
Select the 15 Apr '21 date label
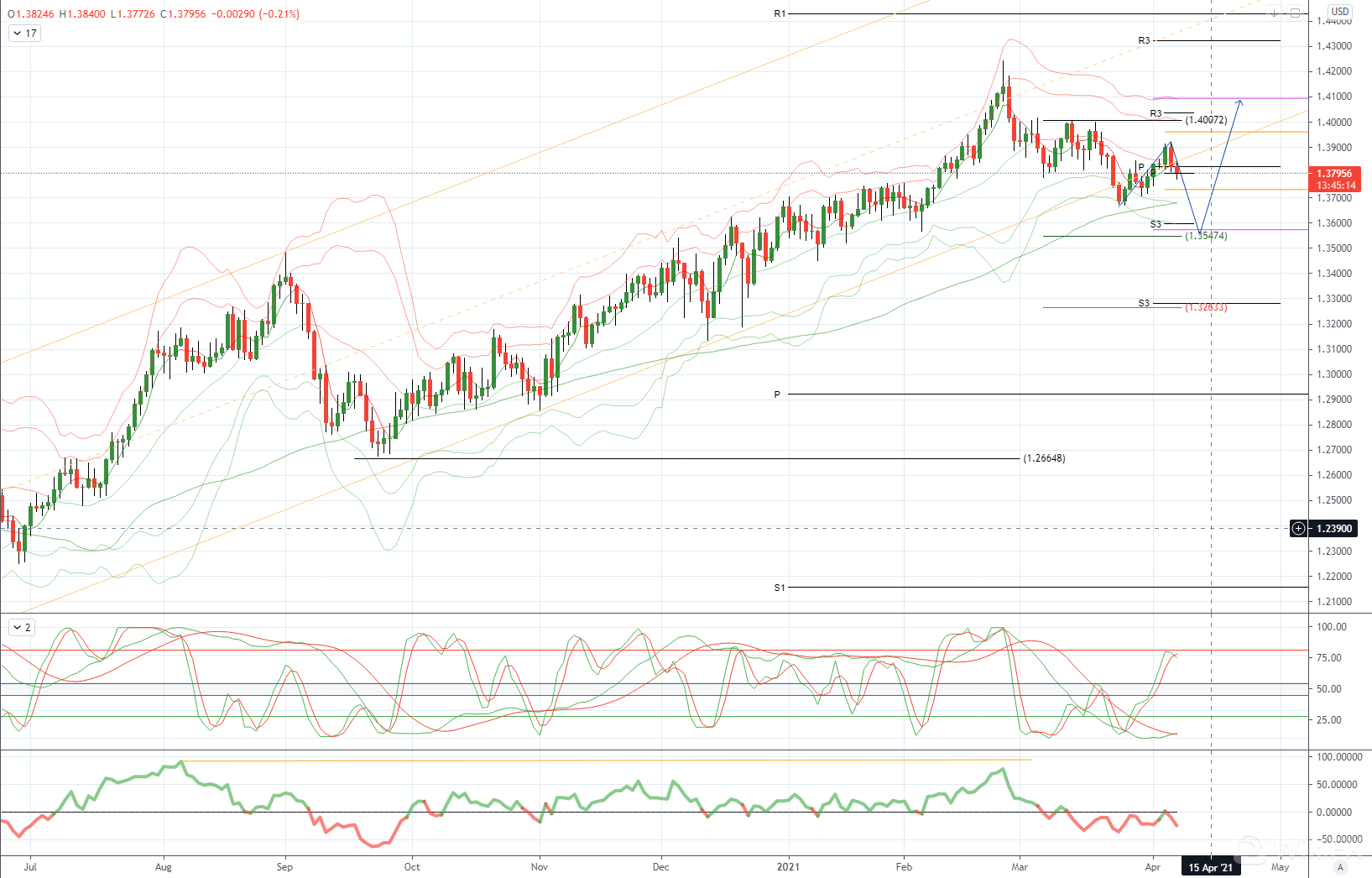(x=1210, y=867)
